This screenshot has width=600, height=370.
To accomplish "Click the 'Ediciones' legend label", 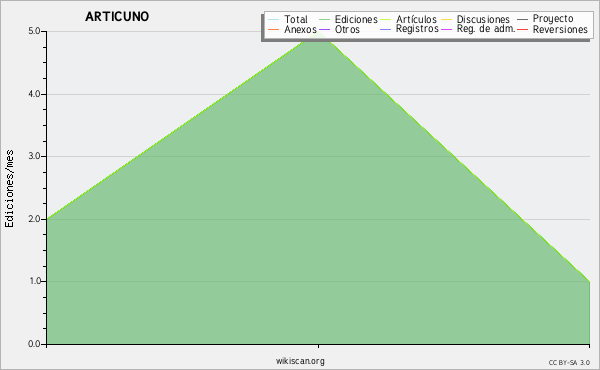I will click(x=356, y=19).
